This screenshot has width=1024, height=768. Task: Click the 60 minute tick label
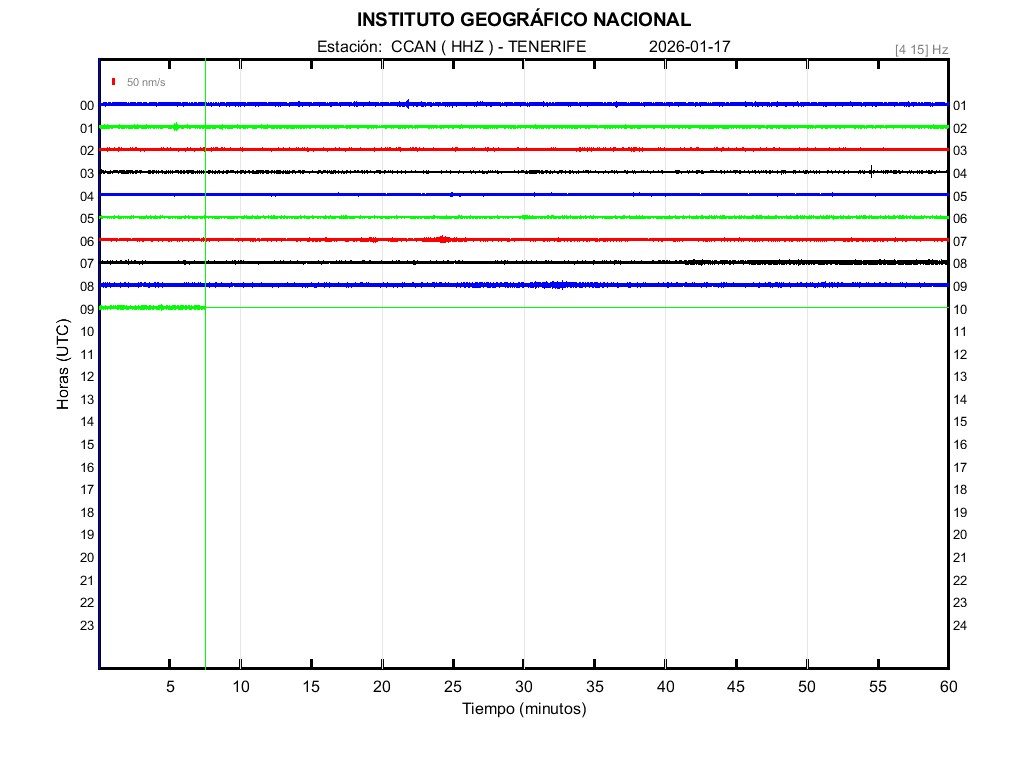(x=947, y=687)
